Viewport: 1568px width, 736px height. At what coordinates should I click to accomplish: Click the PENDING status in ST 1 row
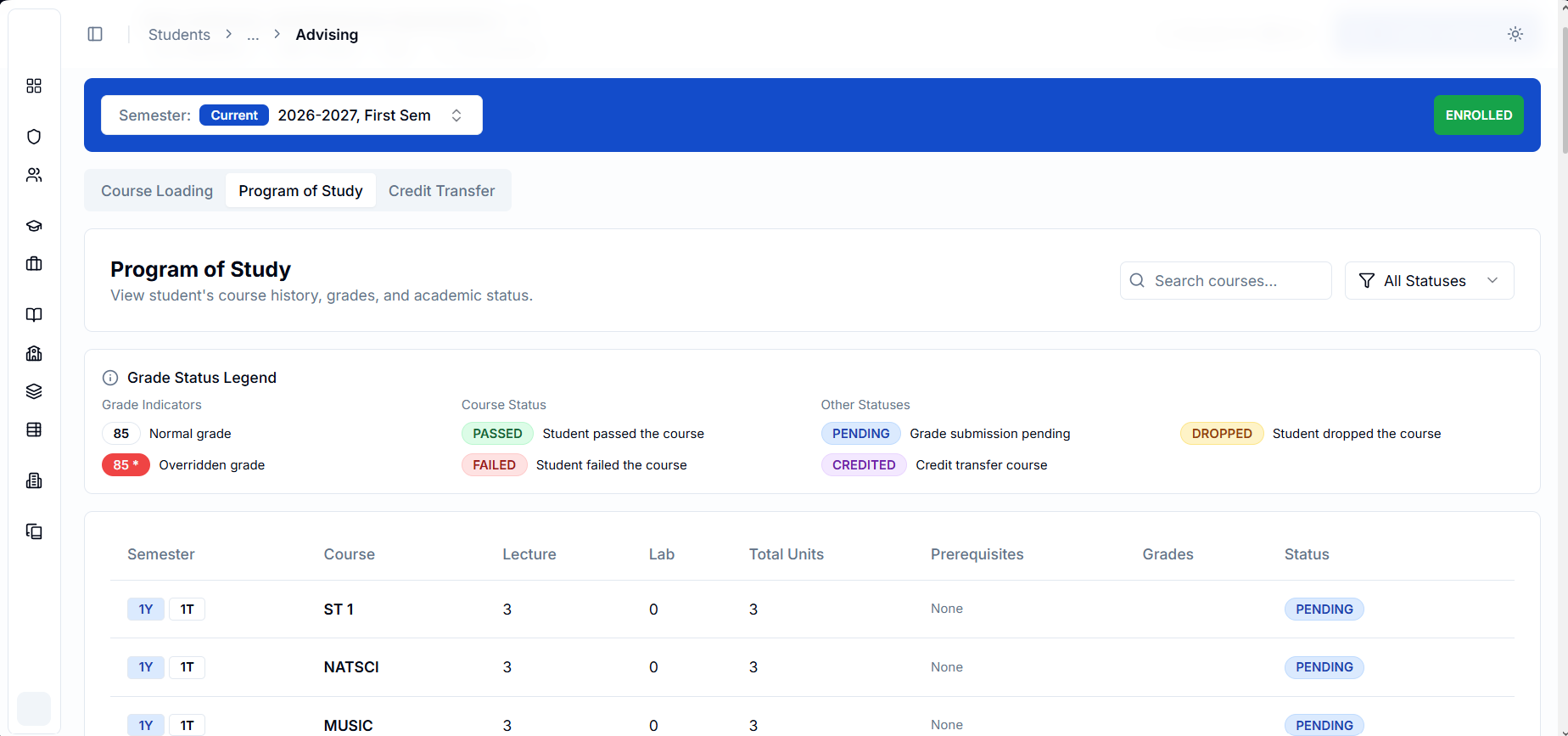pyautogui.click(x=1324, y=610)
